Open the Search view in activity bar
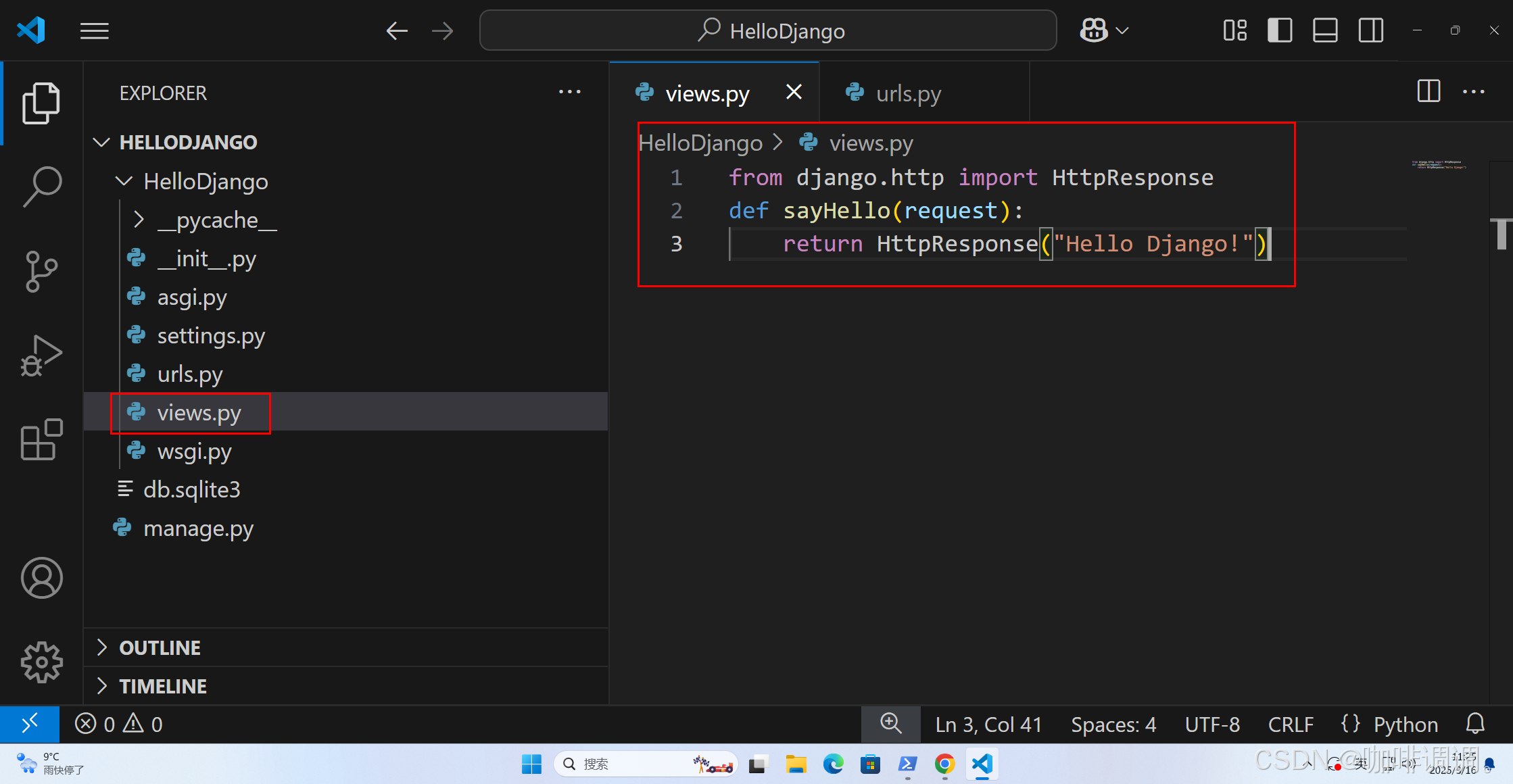The height and width of the screenshot is (784, 1513). coord(41,187)
